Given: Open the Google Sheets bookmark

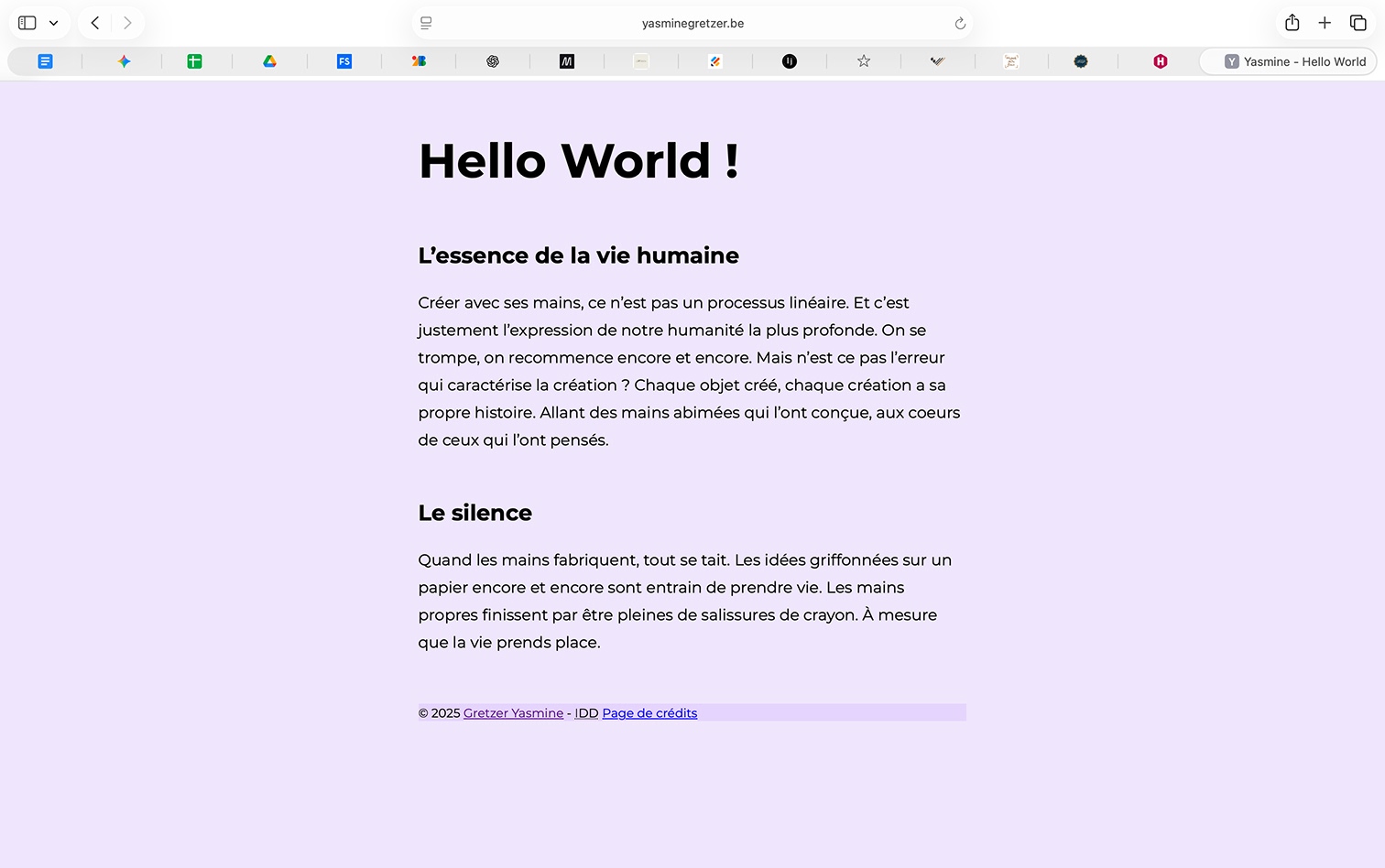Looking at the screenshot, I should (x=194, y=61).
